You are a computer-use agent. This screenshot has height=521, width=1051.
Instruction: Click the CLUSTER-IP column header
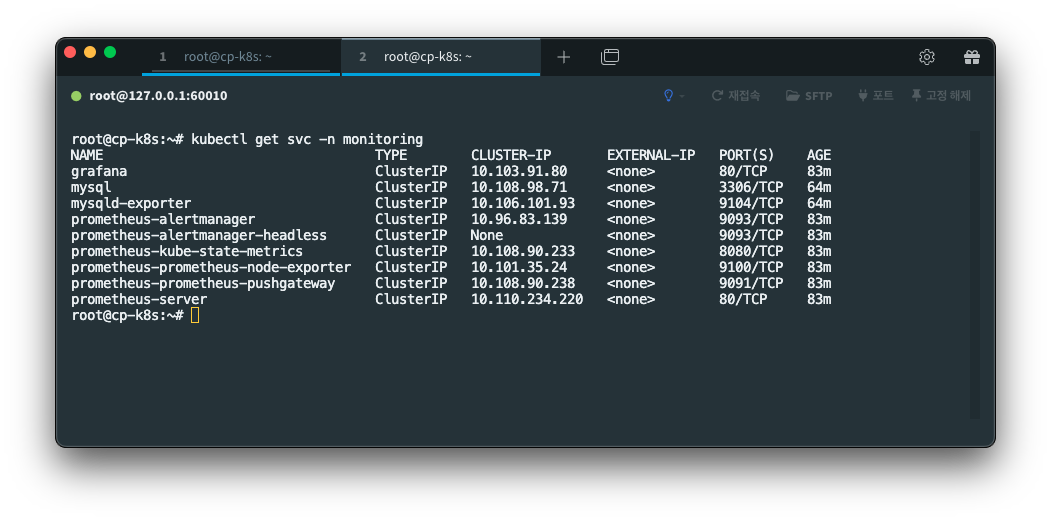(x=511, y=156)
